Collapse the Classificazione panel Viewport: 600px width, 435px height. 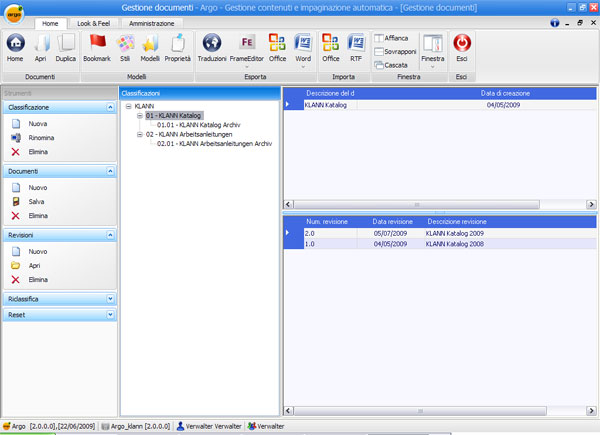110,108
